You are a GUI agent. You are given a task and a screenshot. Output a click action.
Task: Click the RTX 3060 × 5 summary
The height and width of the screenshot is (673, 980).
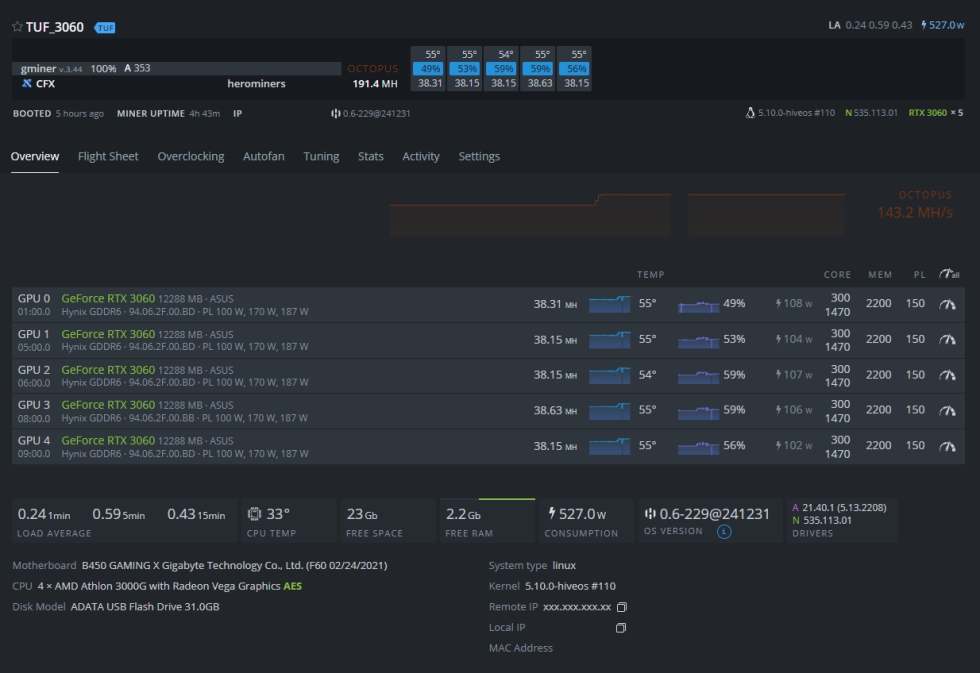(936, 113)
